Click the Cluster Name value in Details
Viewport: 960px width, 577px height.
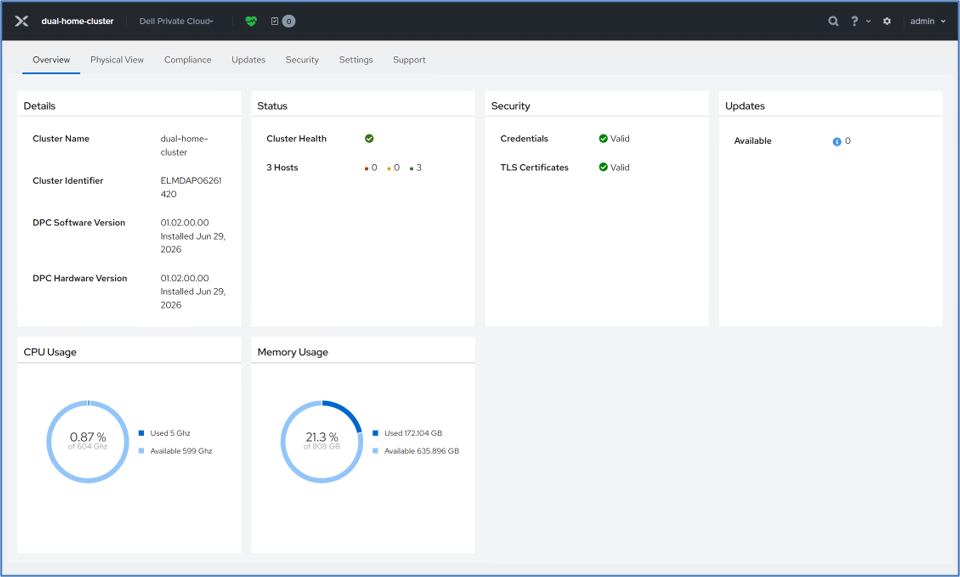click(184, 145)
